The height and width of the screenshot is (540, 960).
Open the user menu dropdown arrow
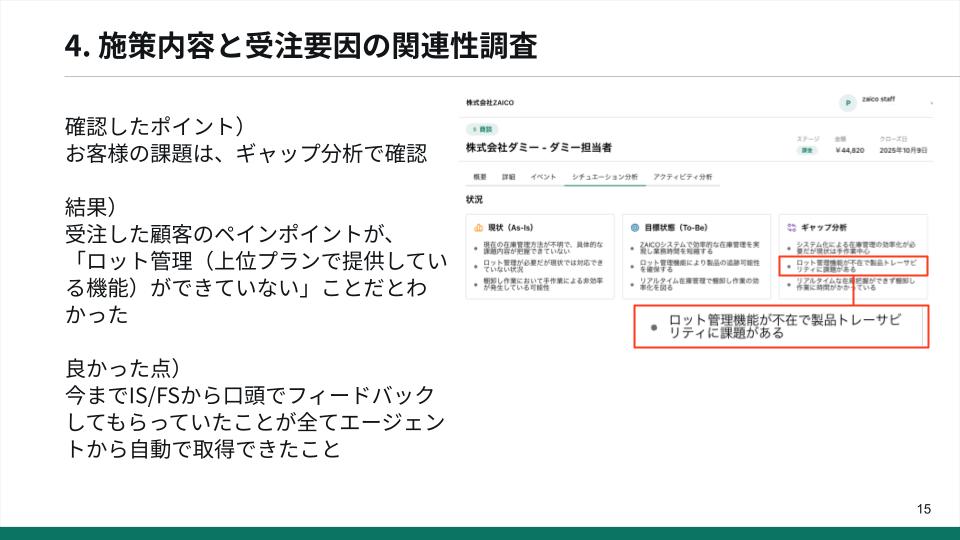click(x=931, y=103)
